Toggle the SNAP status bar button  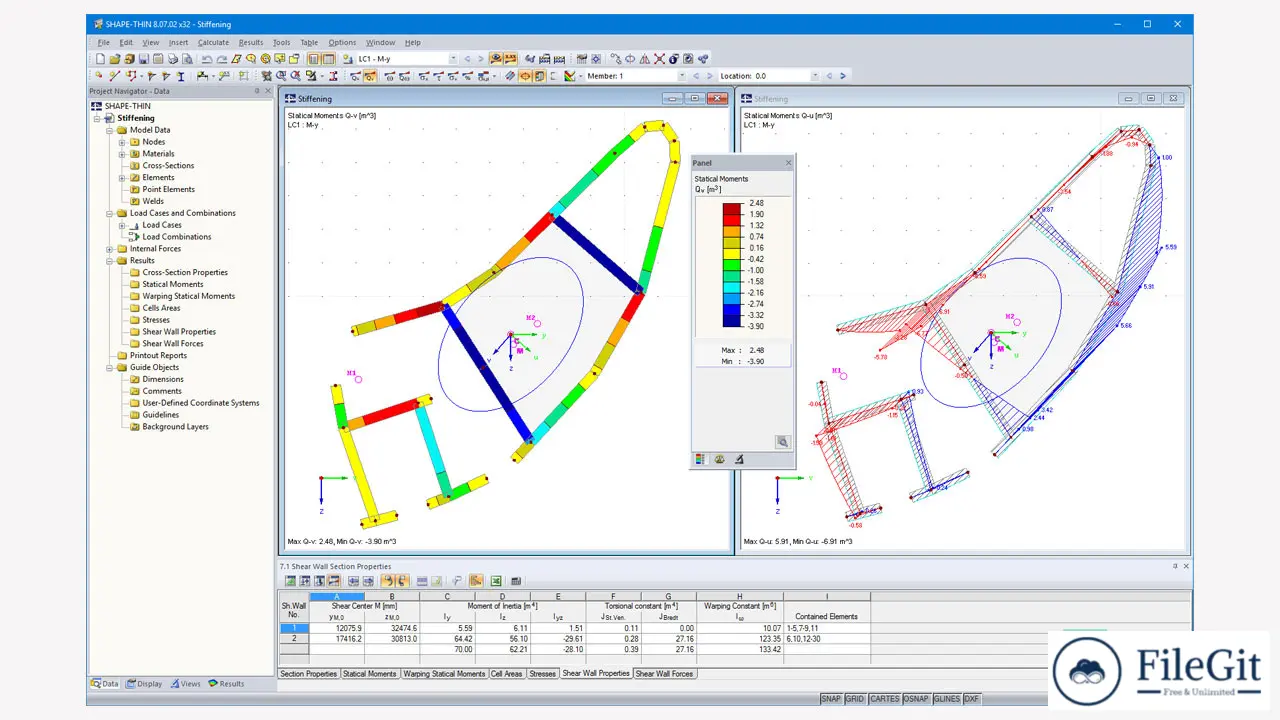(831, 699)
